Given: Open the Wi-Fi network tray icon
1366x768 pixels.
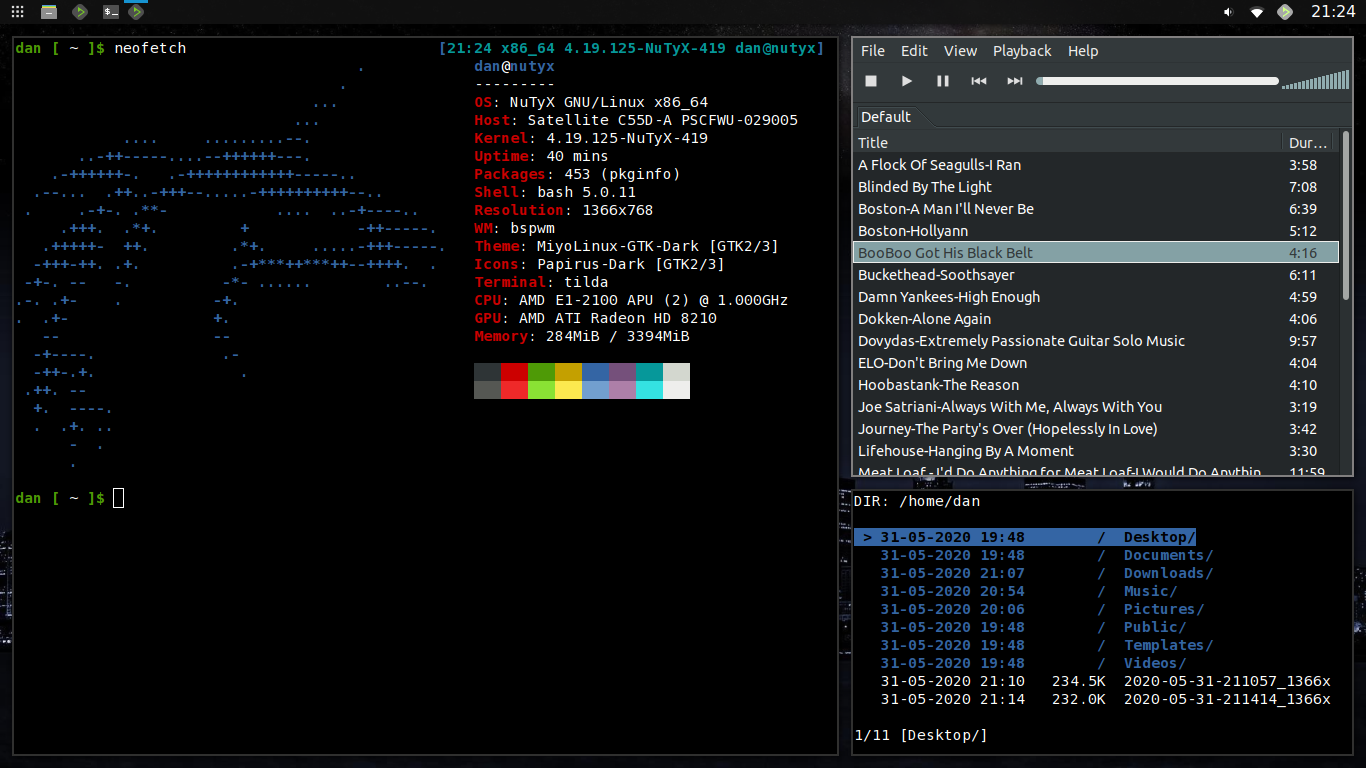Looking at the screenshot, I should (x=1257, y=12).
